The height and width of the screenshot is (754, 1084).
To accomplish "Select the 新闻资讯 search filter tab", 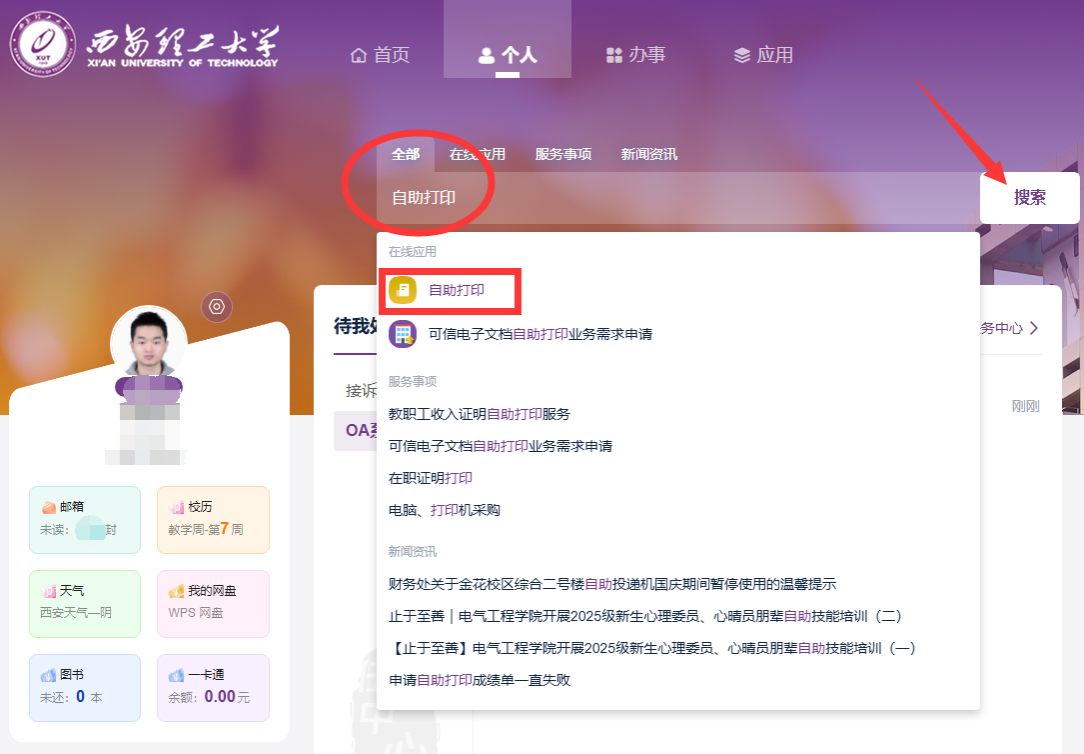I will point(648,154).
